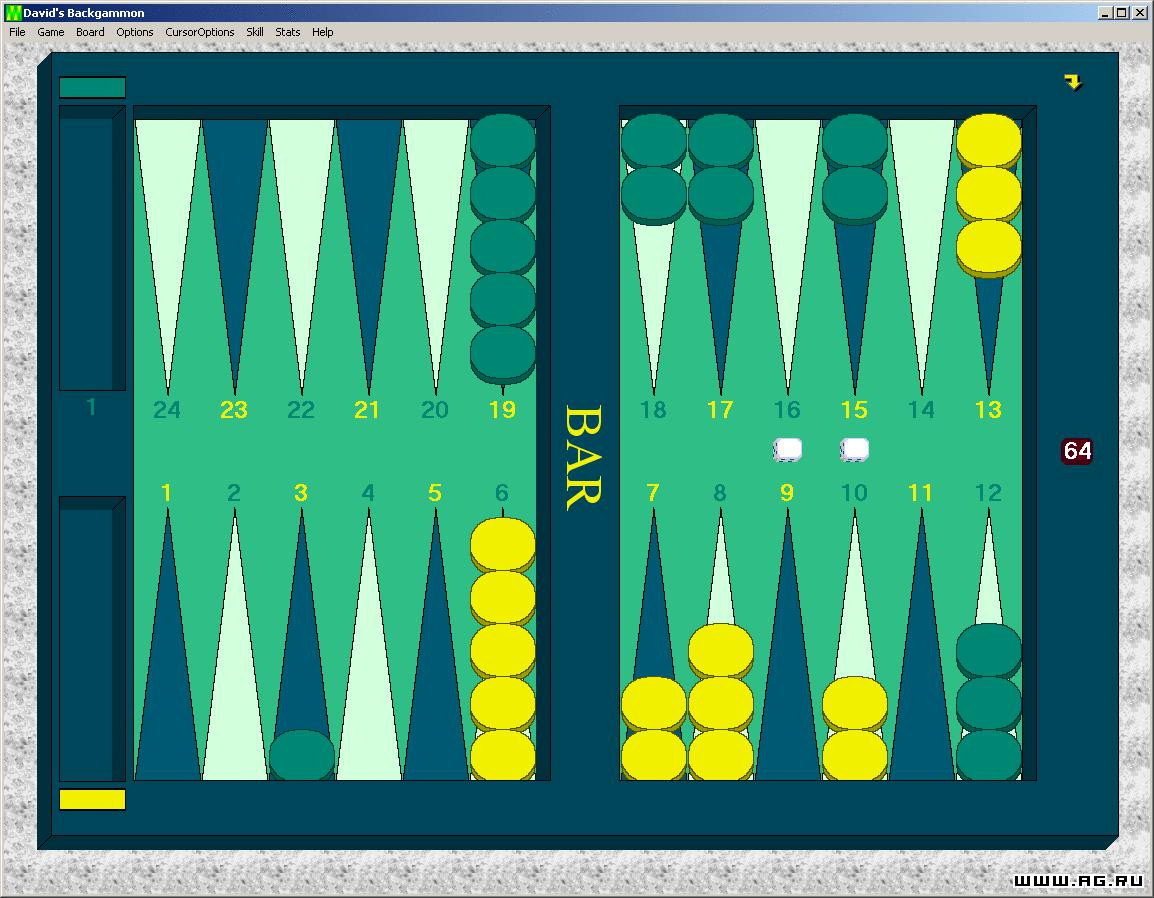
Task: Click the 64 doubling cube
Action: click(1077, 450)
